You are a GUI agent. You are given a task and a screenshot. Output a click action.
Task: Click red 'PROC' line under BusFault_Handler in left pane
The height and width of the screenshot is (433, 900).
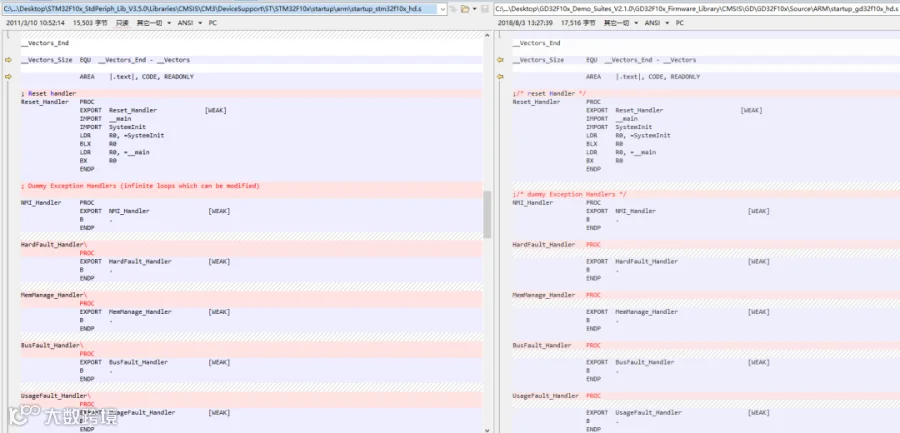tap(87, 354)
